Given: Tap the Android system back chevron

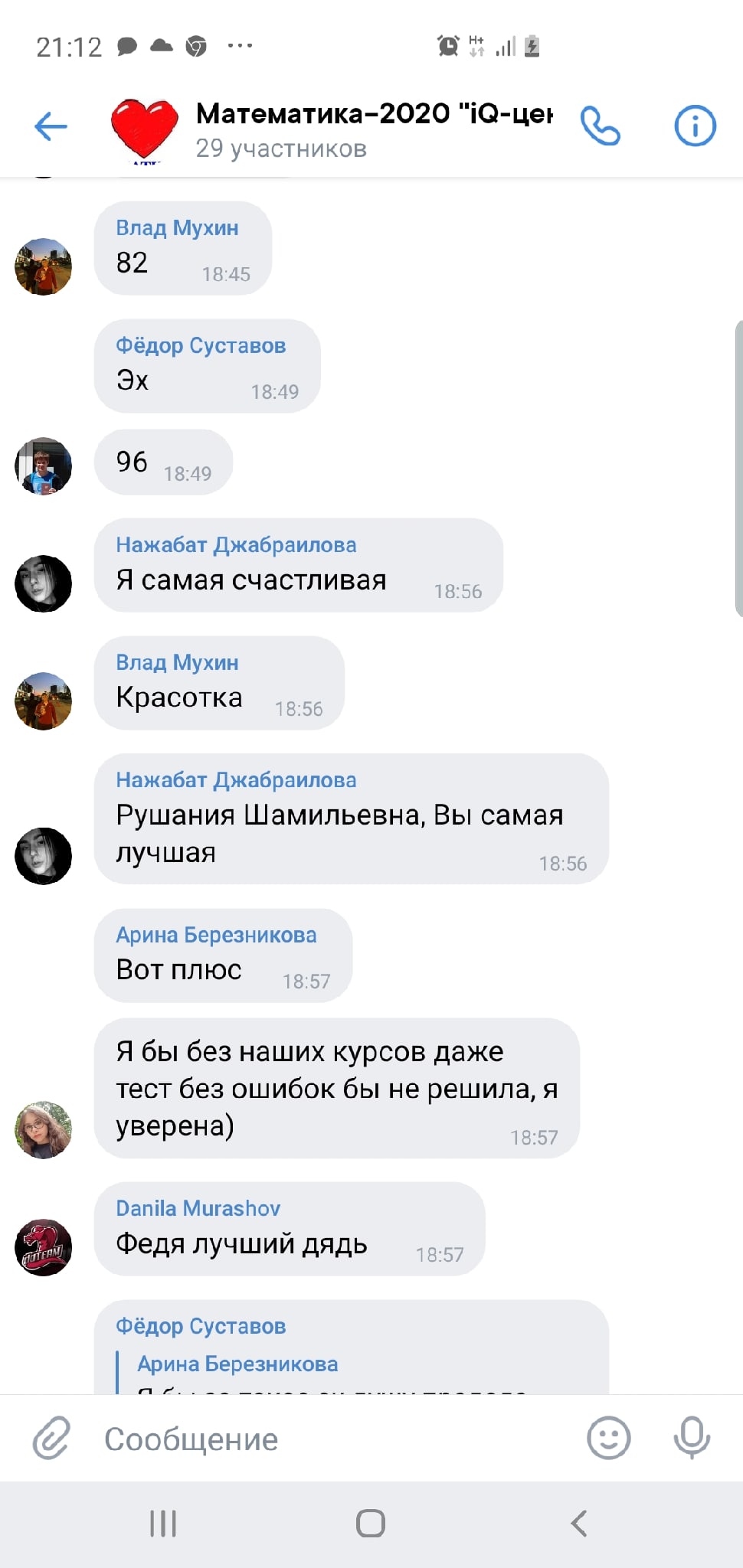Looking at the screenshot, I should click(x=579, y=1524).
